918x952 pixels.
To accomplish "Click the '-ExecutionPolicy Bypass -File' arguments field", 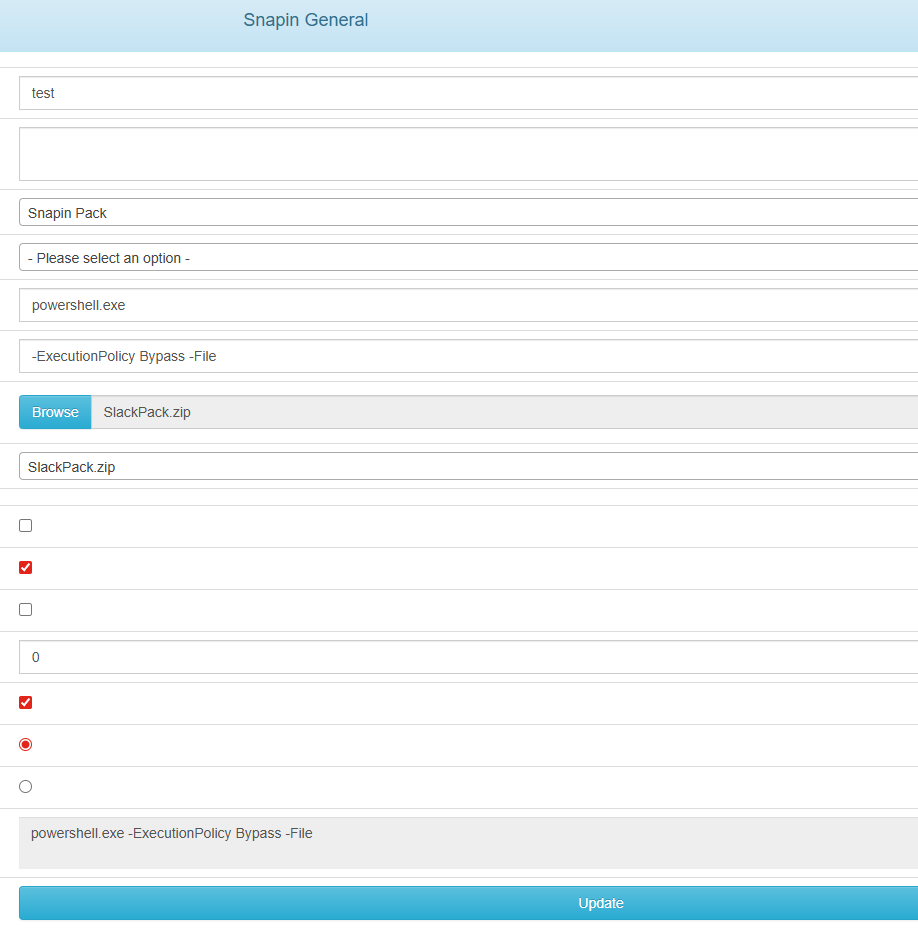I will pos(468,356).
